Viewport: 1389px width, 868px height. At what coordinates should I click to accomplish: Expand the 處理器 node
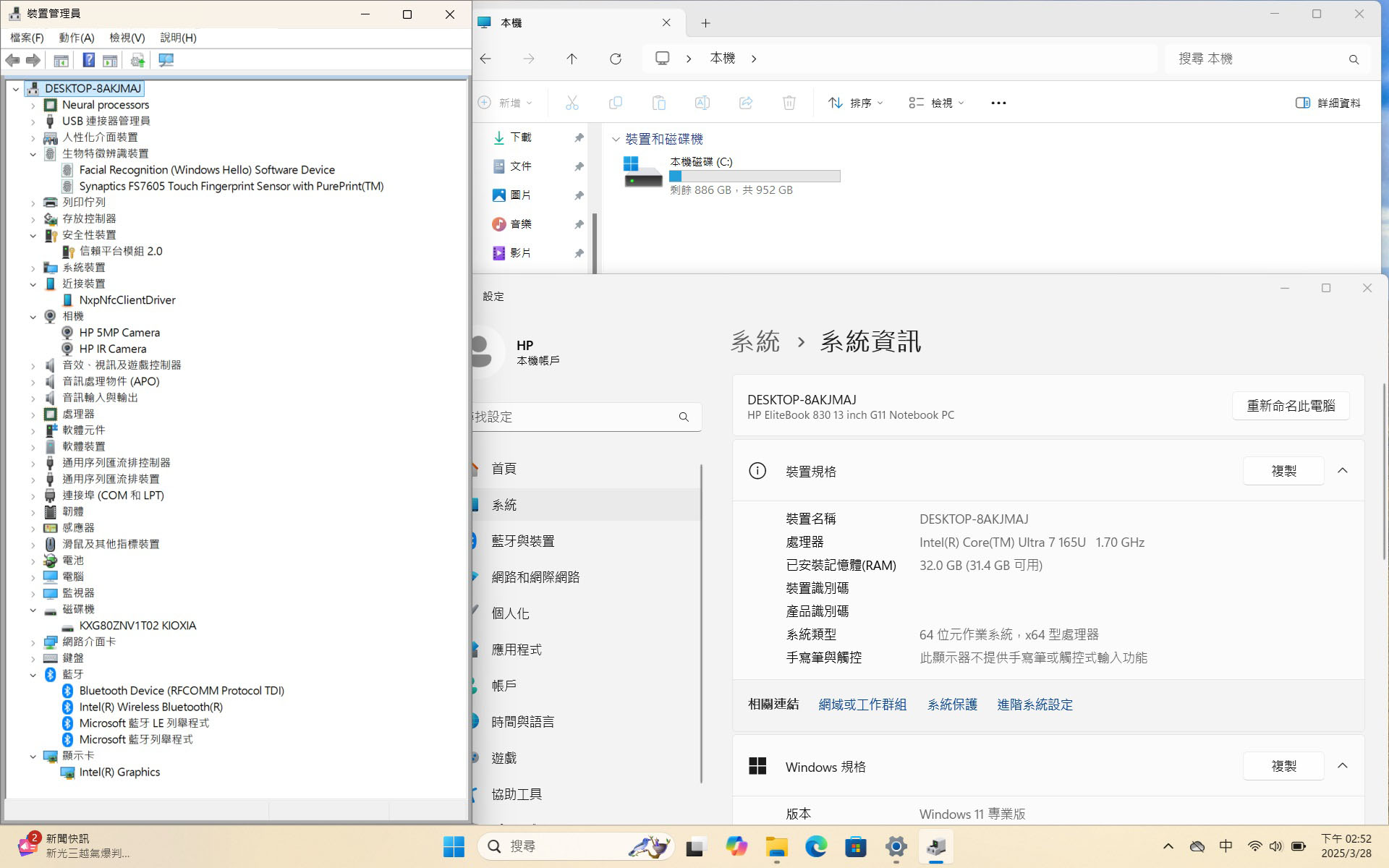pos(33,414)
